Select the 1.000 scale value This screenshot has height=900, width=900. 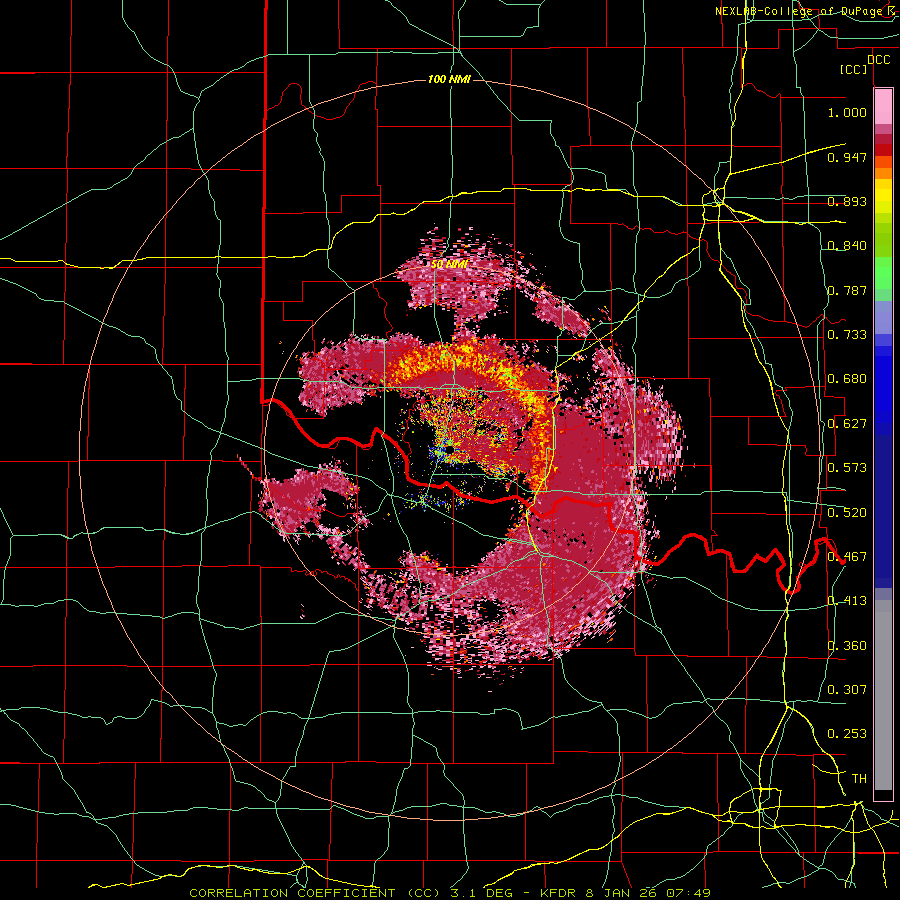(847, 112)
